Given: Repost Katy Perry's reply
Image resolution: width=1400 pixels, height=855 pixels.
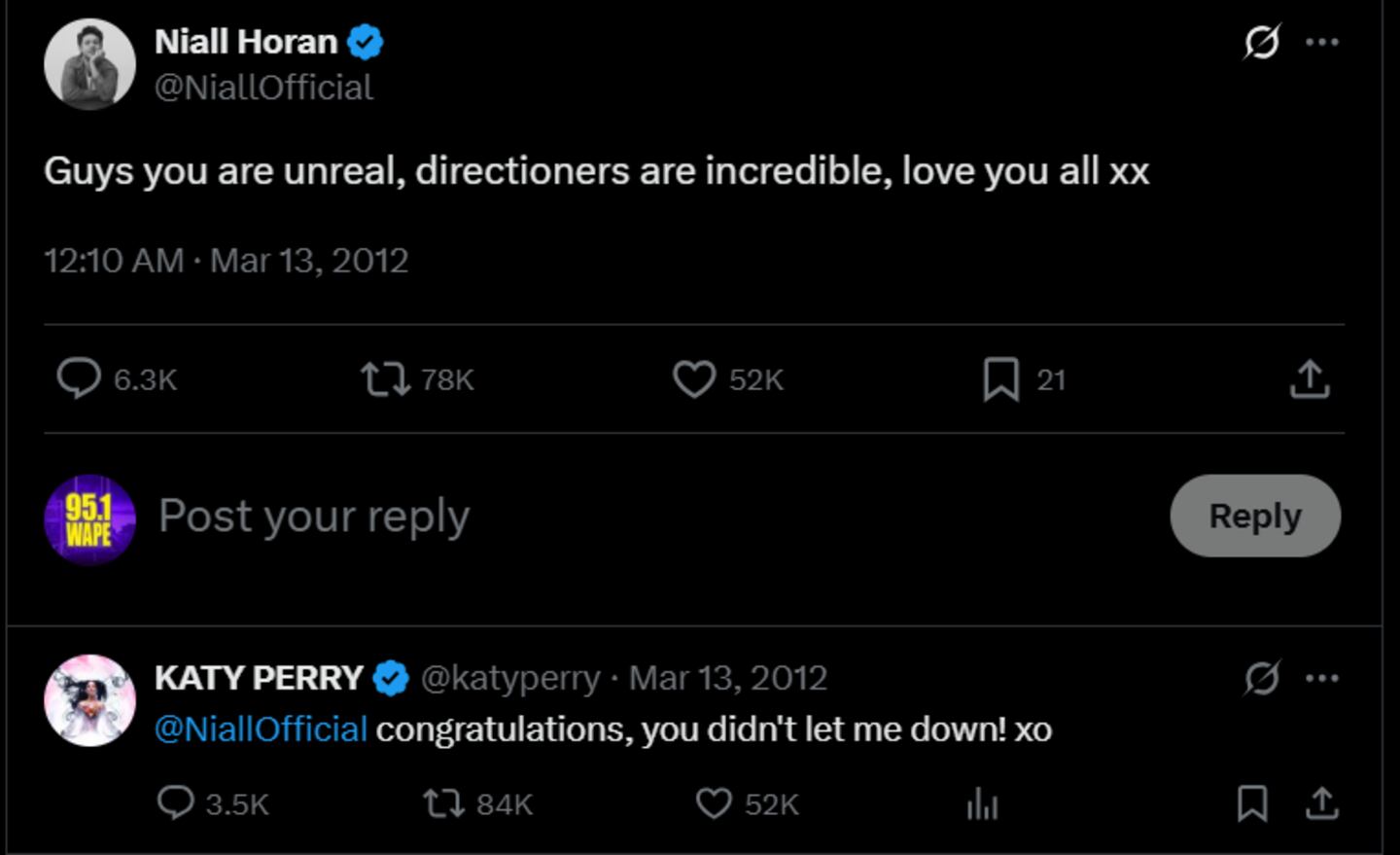Looking at the screenshot, I should (x=444, y=803).
